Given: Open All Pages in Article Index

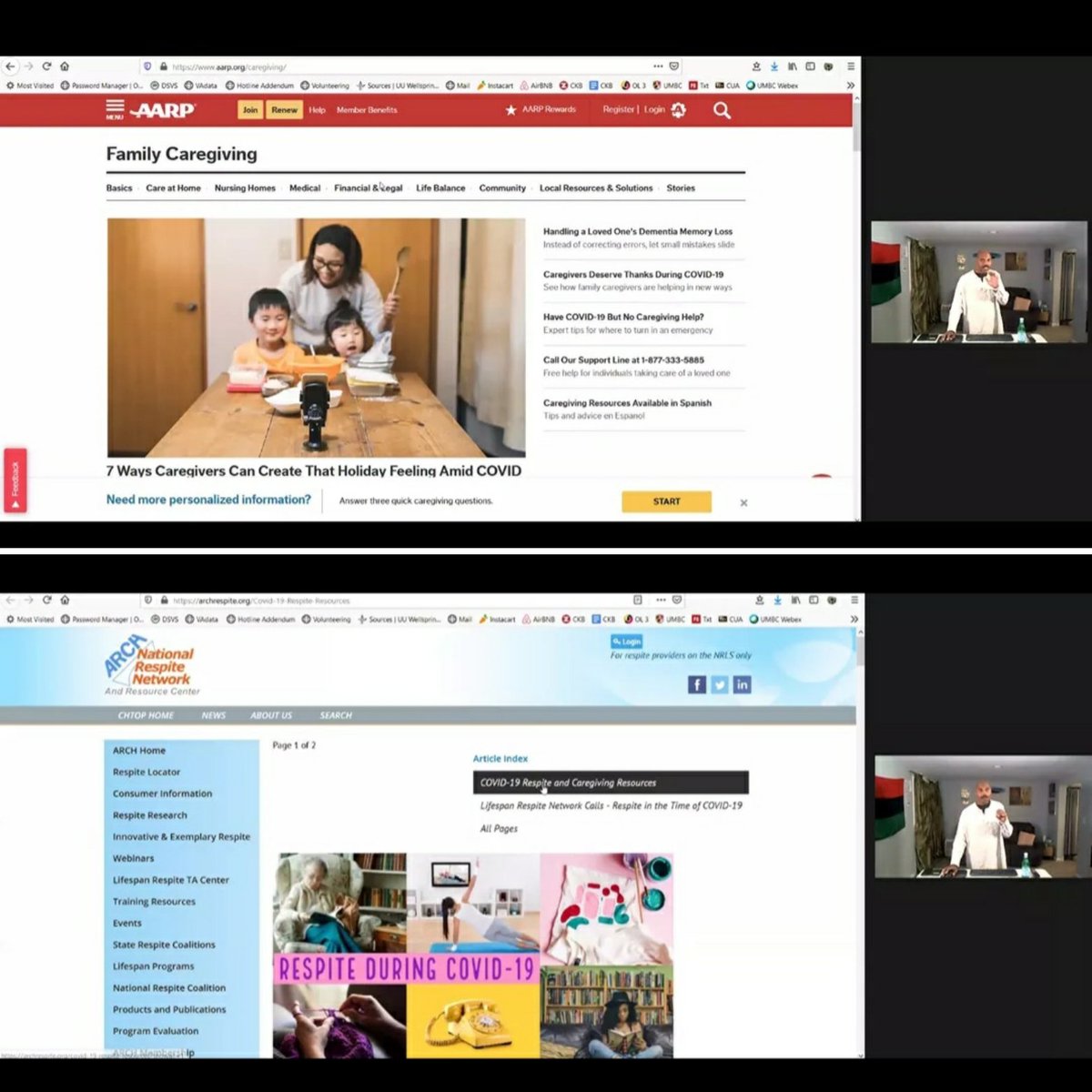Looking at the screenshot, I should tap(499, 829).
